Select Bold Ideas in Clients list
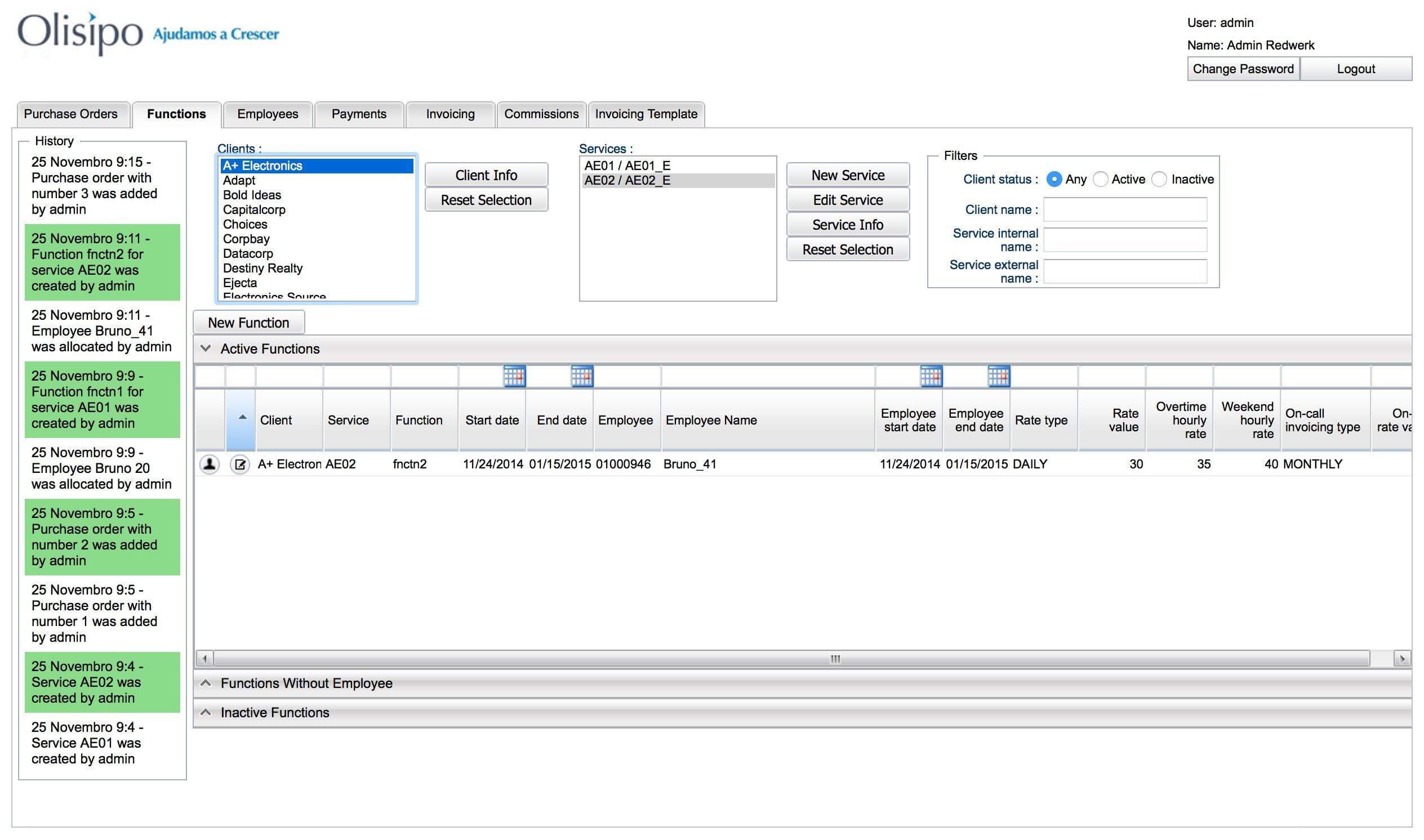 coord(317,195)
